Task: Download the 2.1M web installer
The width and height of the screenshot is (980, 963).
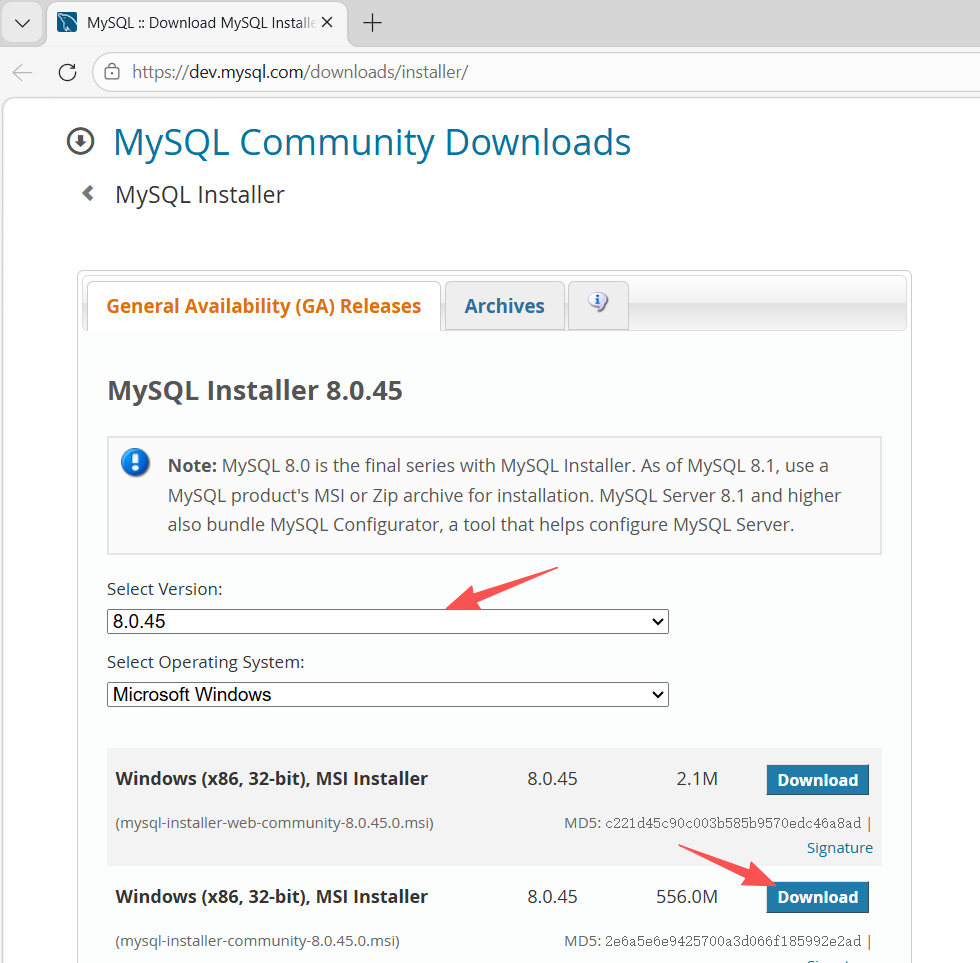Action: (x=818, y=780)
